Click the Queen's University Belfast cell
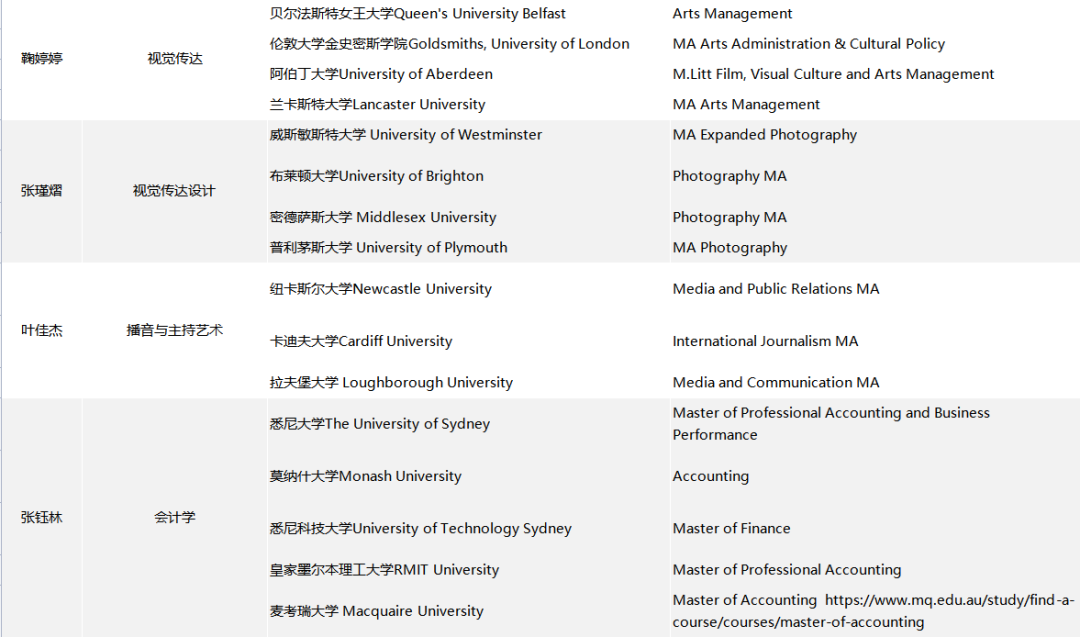Image resolution: width=1080 pixels, height=637 pixels. tap(417, 14)
